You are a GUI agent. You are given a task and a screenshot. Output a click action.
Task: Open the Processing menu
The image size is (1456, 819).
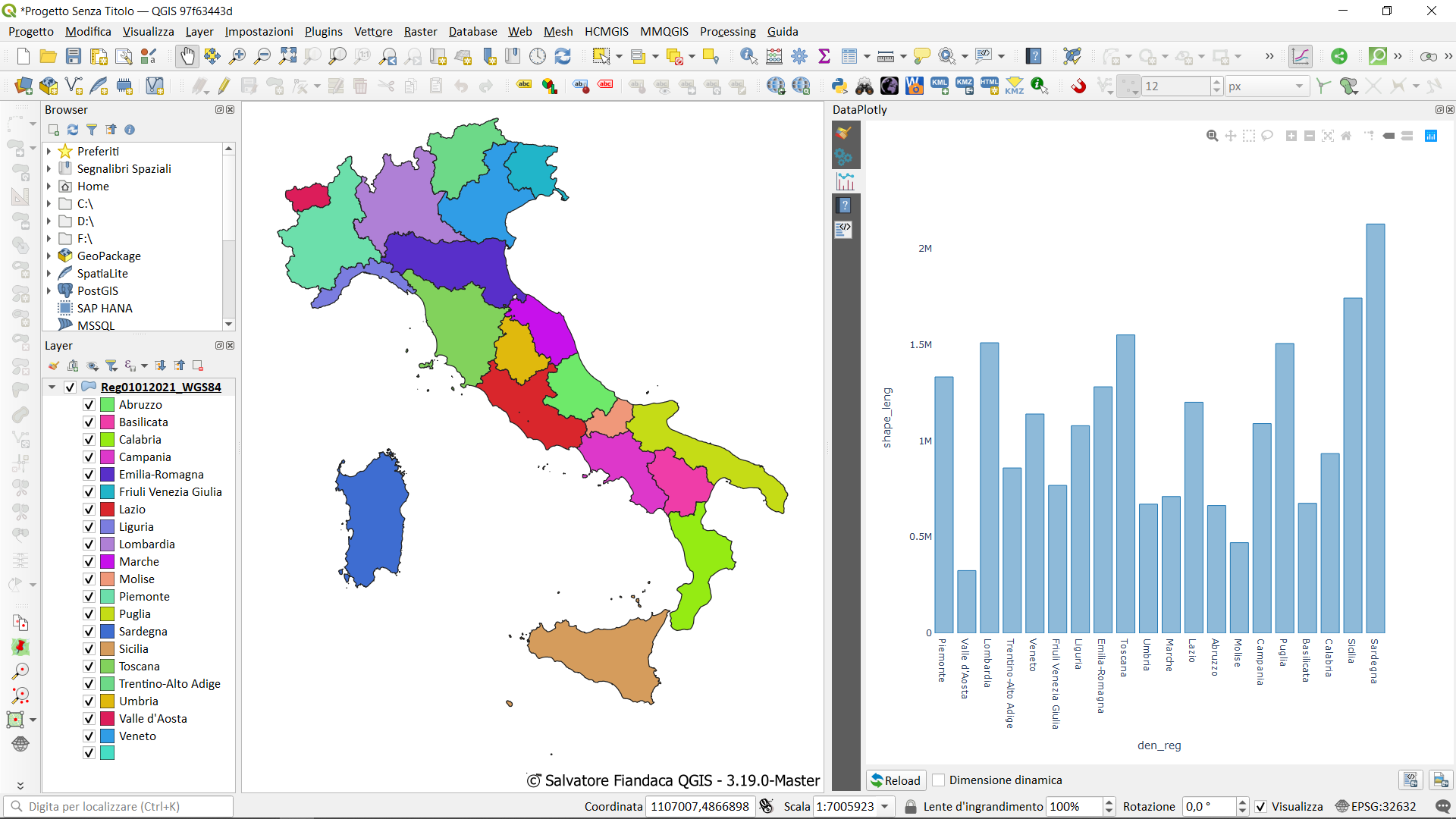[x=727, y=32]
